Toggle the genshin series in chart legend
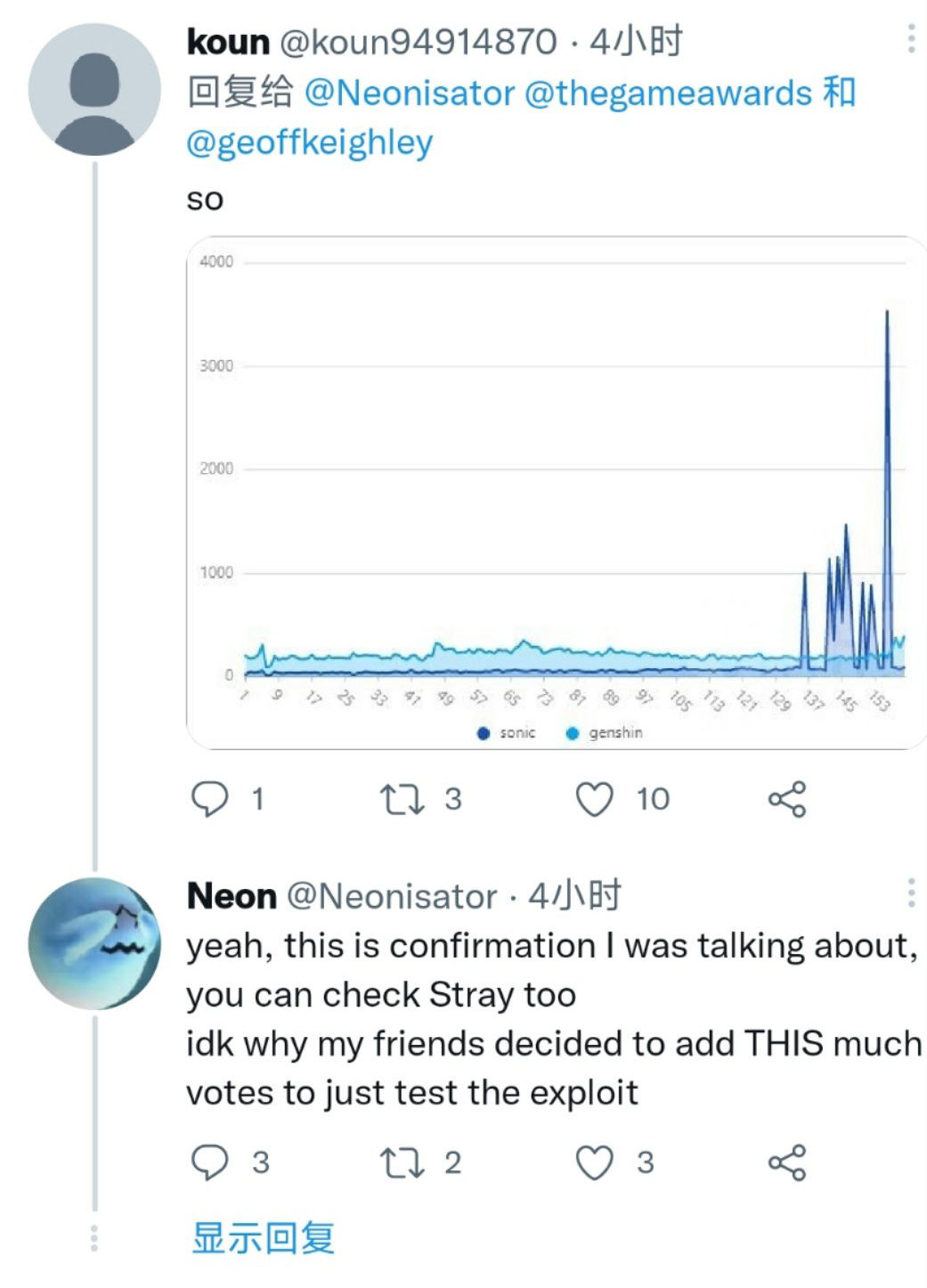927x1288 pixels. click(605, 732)
